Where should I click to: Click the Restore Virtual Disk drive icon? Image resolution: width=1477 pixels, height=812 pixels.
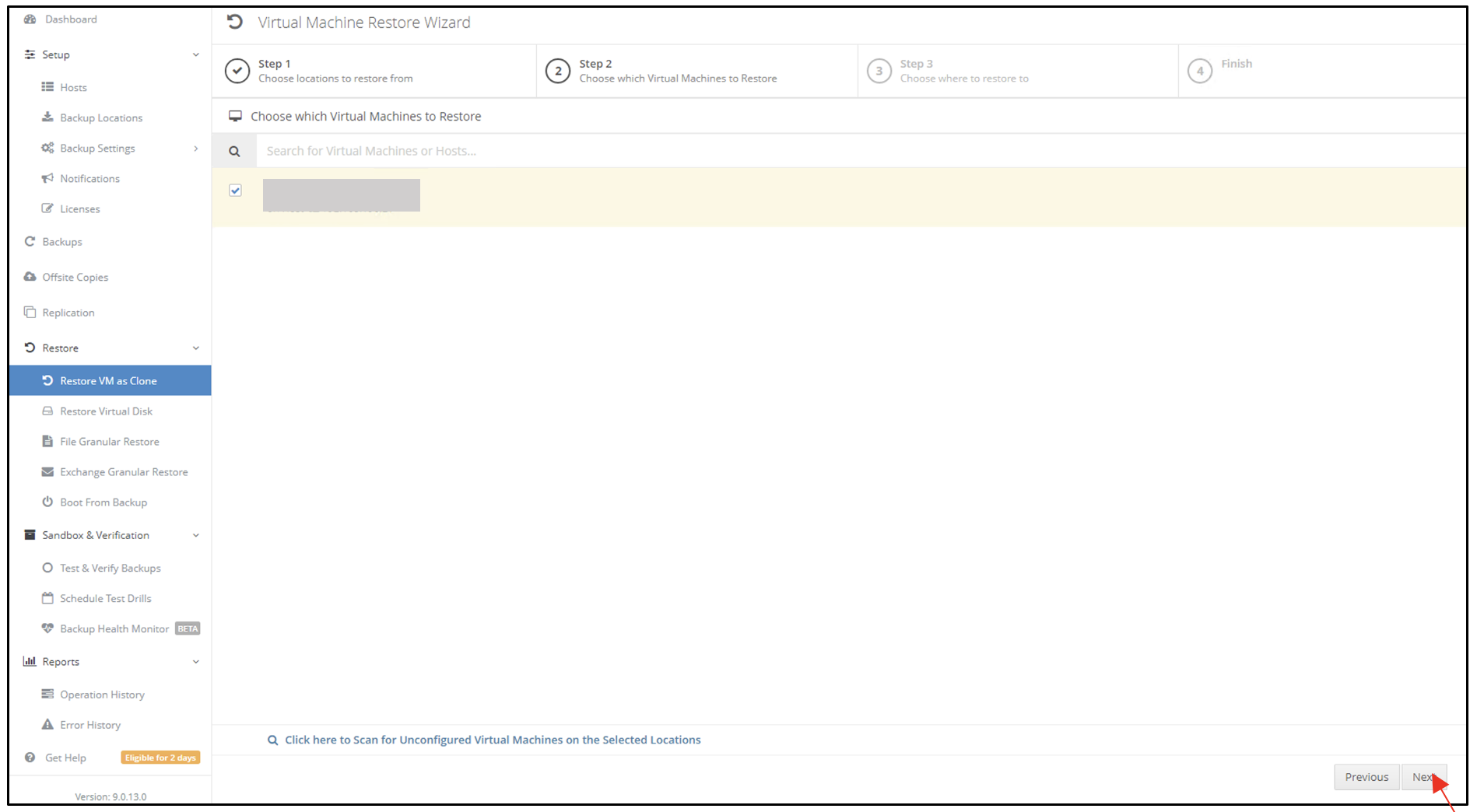(47, 411)
